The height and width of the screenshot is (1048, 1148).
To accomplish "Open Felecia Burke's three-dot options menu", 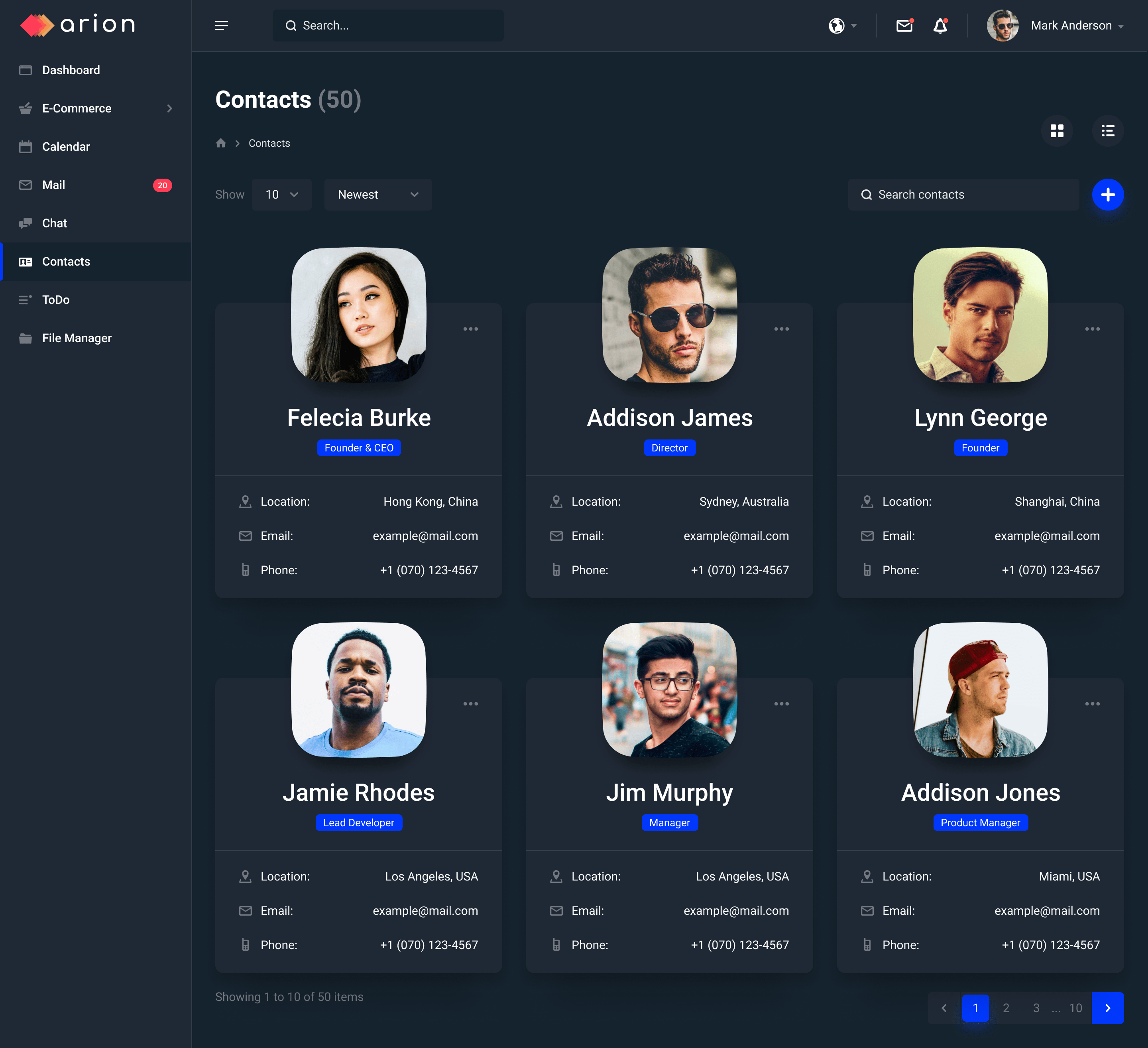I will coord(470,329).
